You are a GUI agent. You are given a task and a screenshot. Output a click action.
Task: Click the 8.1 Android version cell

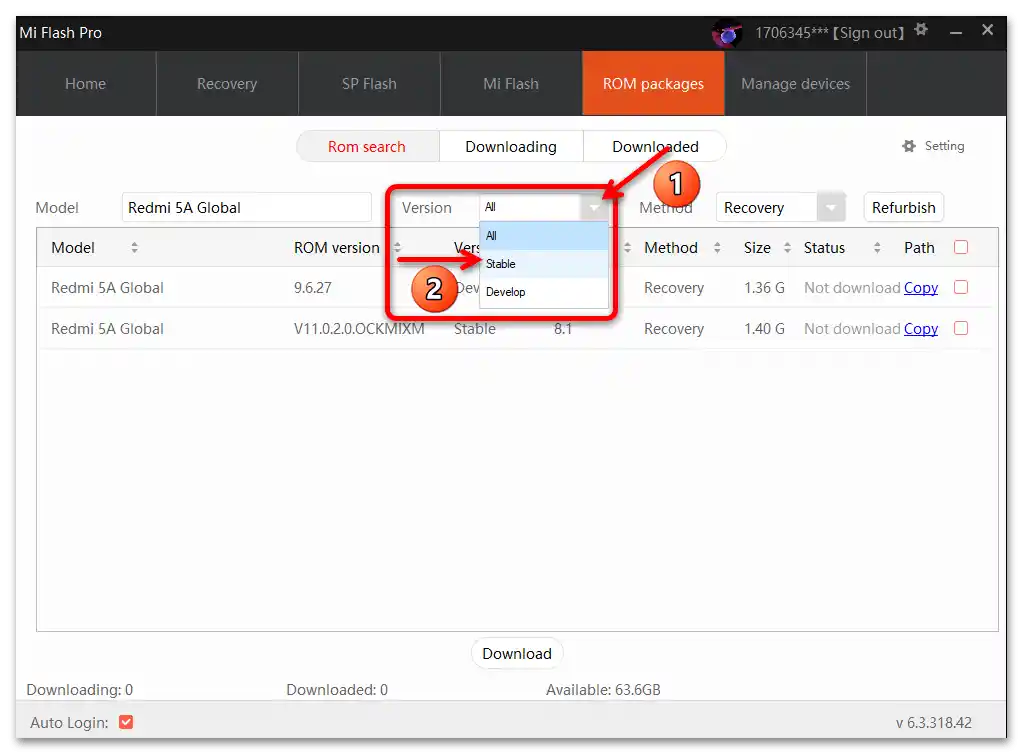pyautogui.click(x=562, y=329)
